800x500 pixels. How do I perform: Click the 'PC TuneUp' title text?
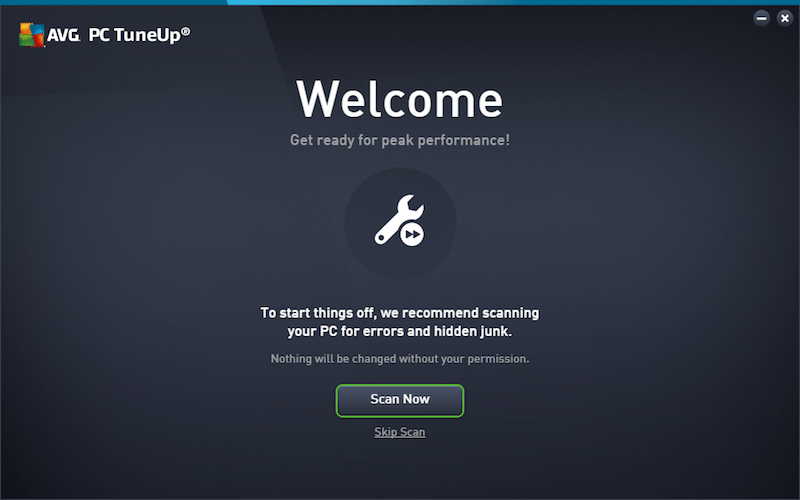[x=139, y=35]
